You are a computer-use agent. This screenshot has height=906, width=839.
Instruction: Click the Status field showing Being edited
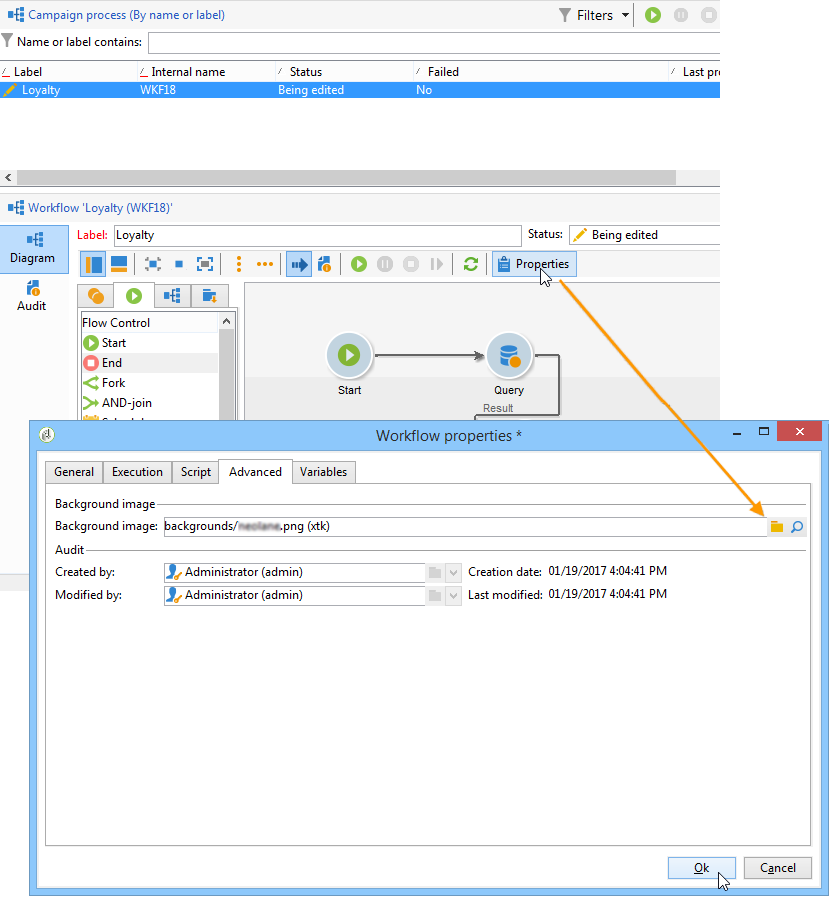[x=644, y=235]
